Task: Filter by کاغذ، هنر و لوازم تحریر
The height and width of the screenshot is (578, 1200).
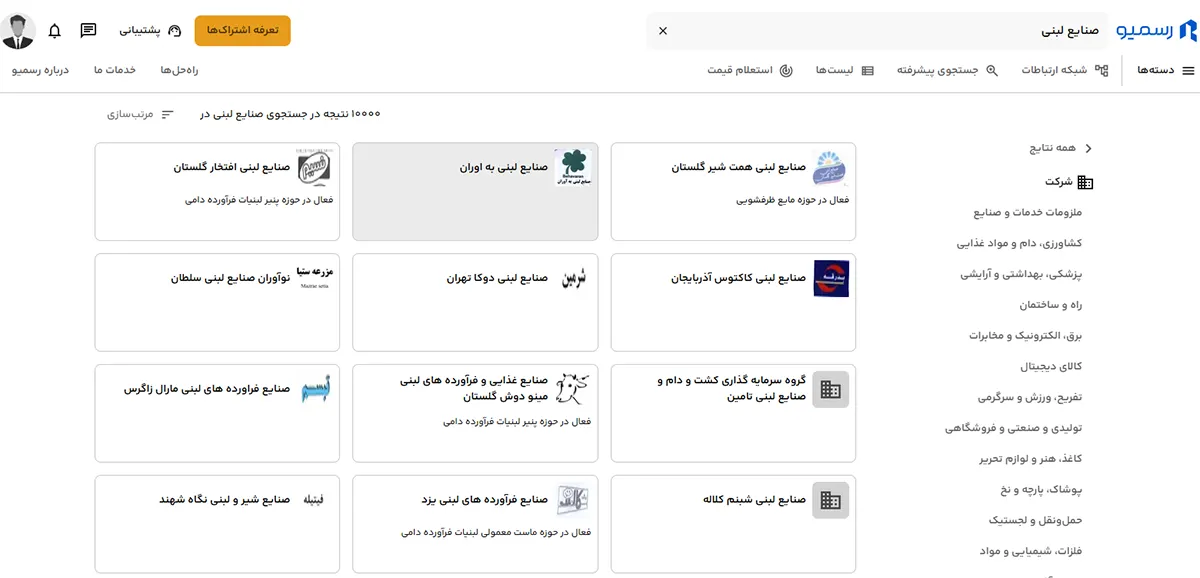Action: click(x=1029, y=459)
